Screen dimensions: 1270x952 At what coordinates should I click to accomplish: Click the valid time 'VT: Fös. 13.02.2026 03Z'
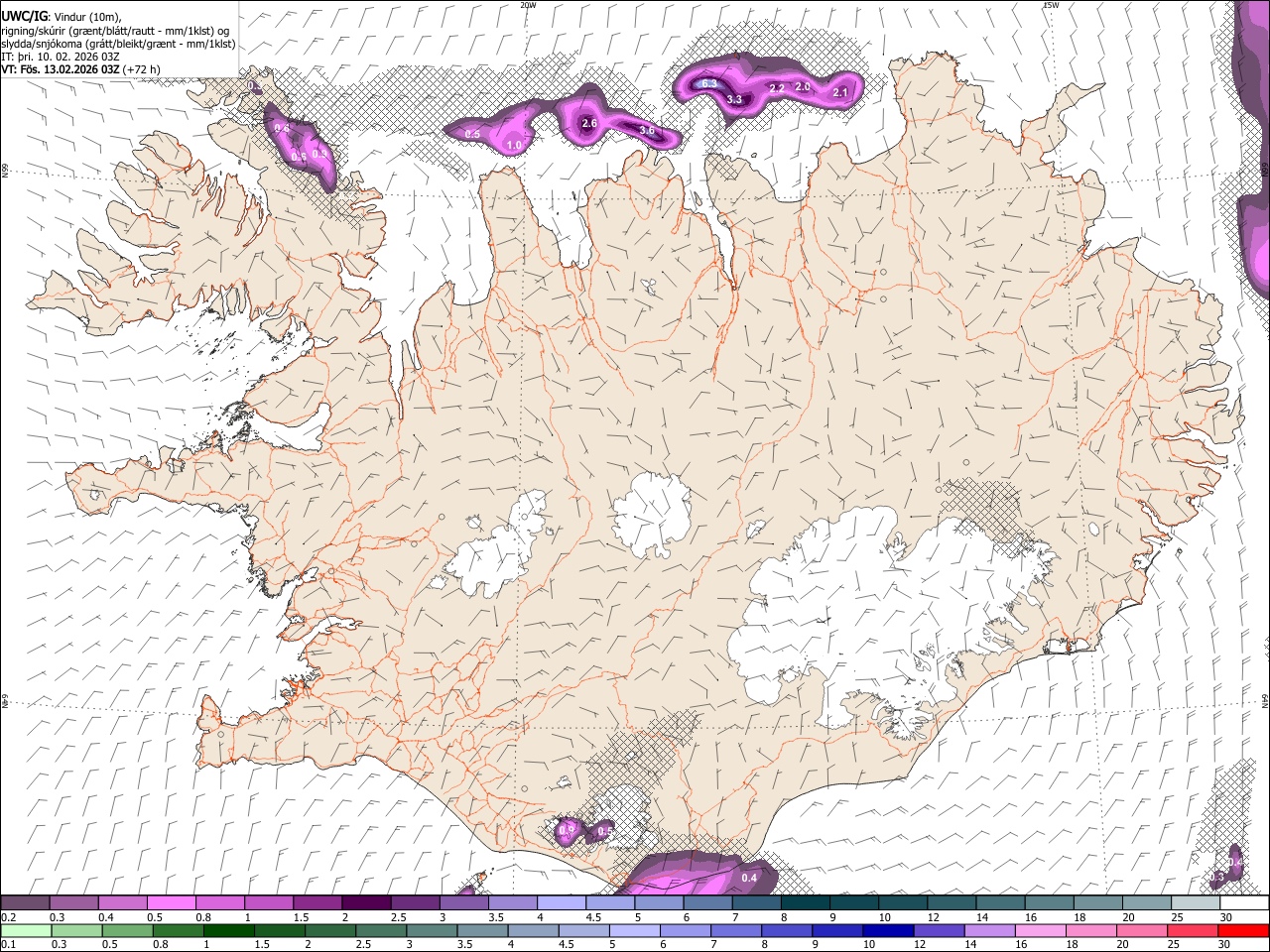pos(60,69)
